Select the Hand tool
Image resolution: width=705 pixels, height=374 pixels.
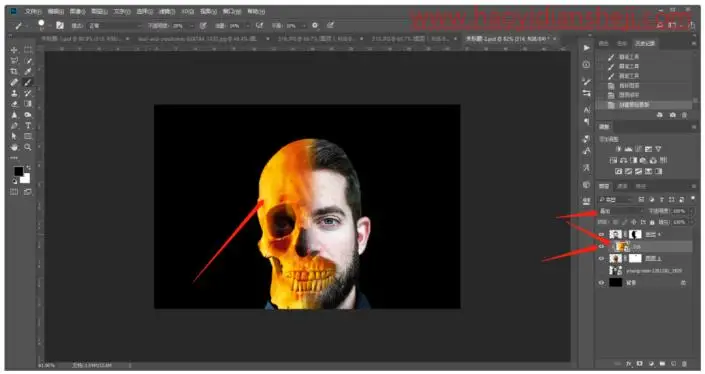tap(14, 147)
